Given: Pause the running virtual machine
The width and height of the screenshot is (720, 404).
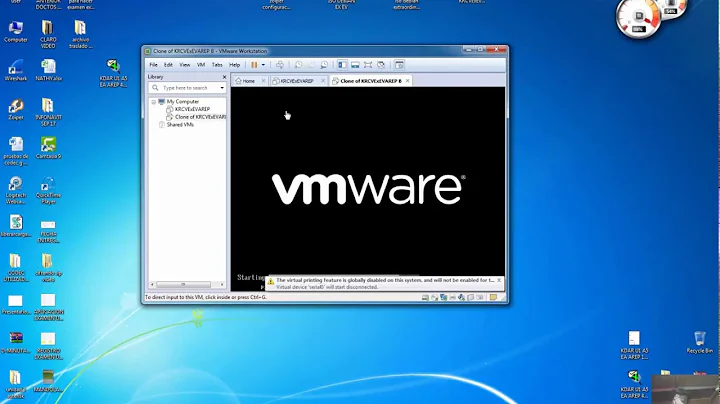Looking at the screenshot, I should 254,65.
